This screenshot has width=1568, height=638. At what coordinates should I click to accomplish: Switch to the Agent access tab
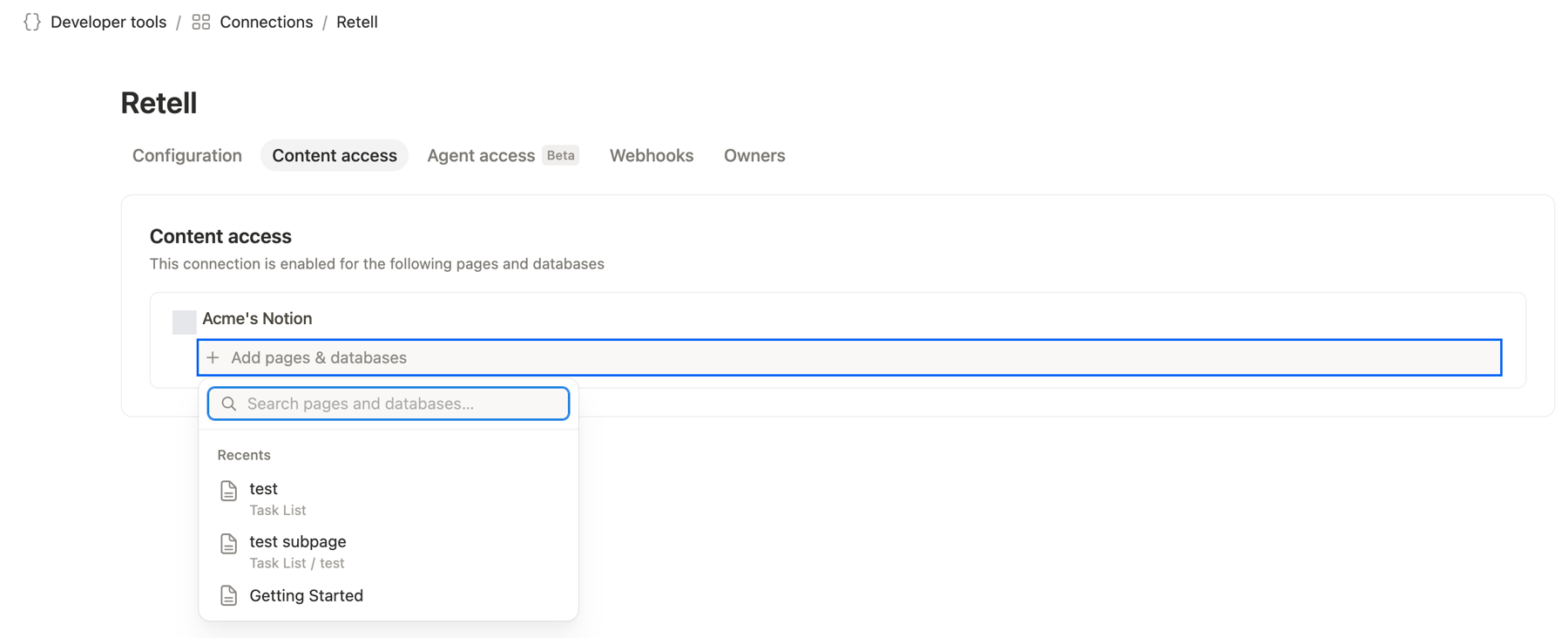503,155
